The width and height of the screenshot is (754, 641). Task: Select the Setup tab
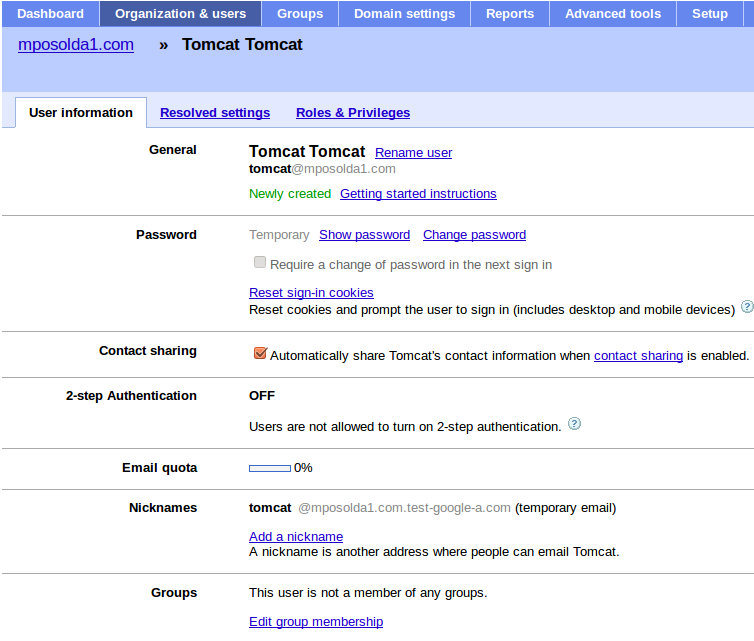pyautogui.click(x=710, y=14)
